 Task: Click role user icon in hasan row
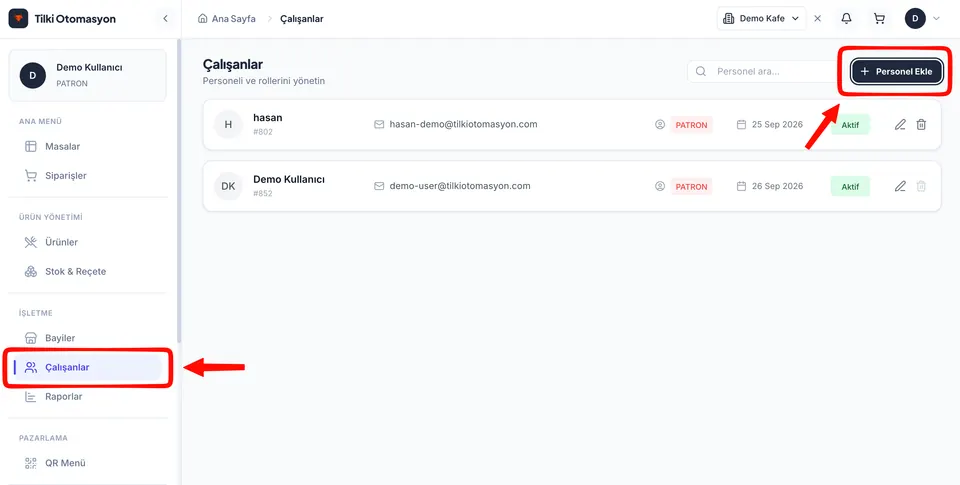coord(660,125)
